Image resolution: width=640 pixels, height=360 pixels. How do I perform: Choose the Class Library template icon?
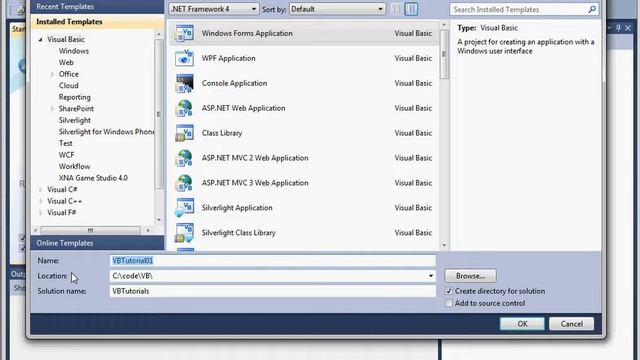pyautogui.click(x=184, y=133)
